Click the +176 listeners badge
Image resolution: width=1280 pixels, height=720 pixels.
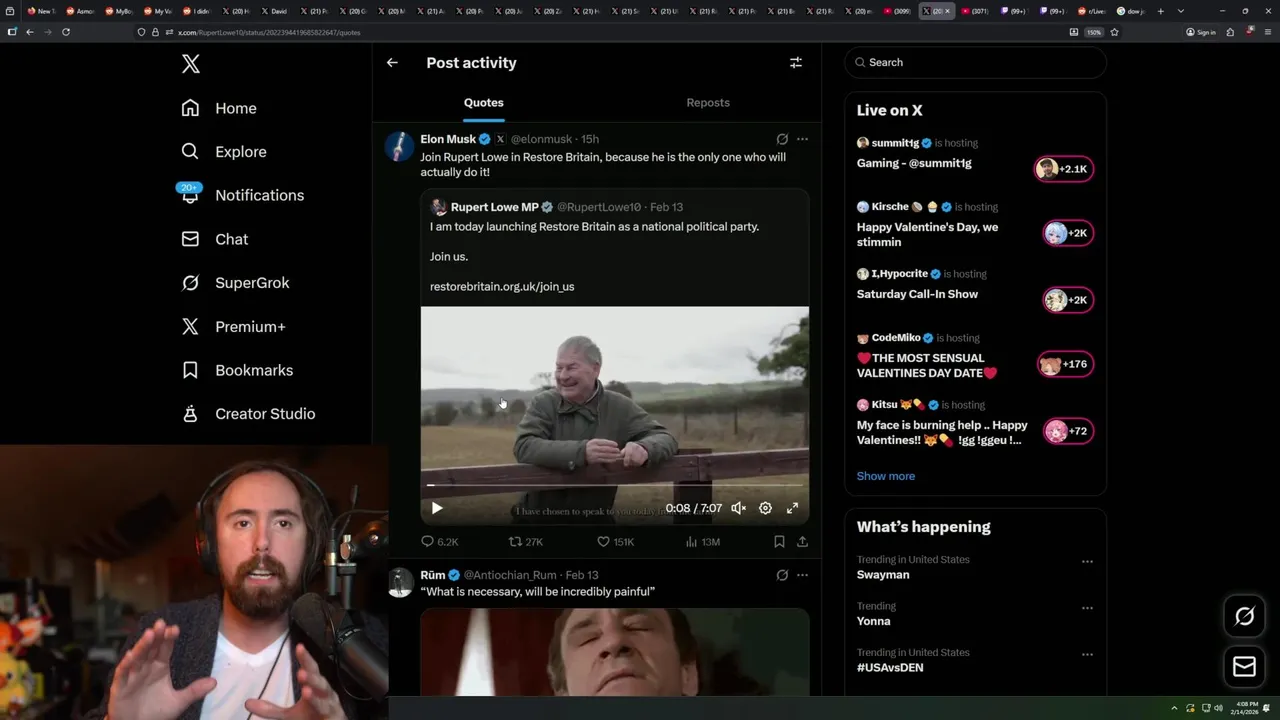pyautogui.click(x=1066, y=364)
